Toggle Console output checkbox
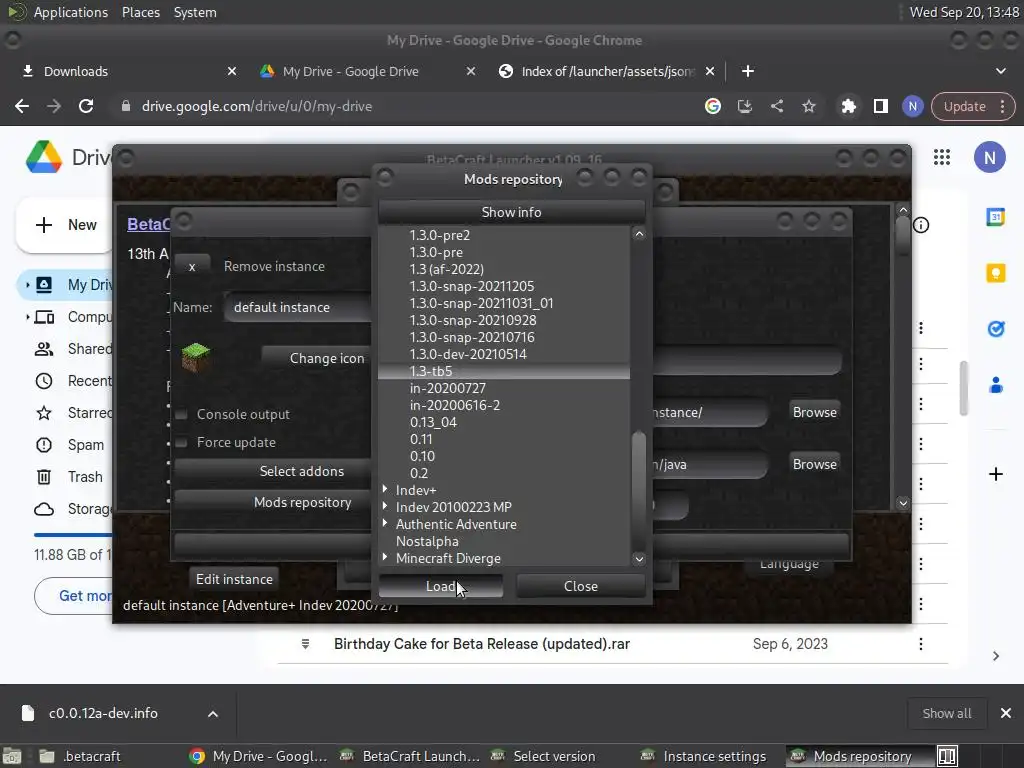 [182, 415]
